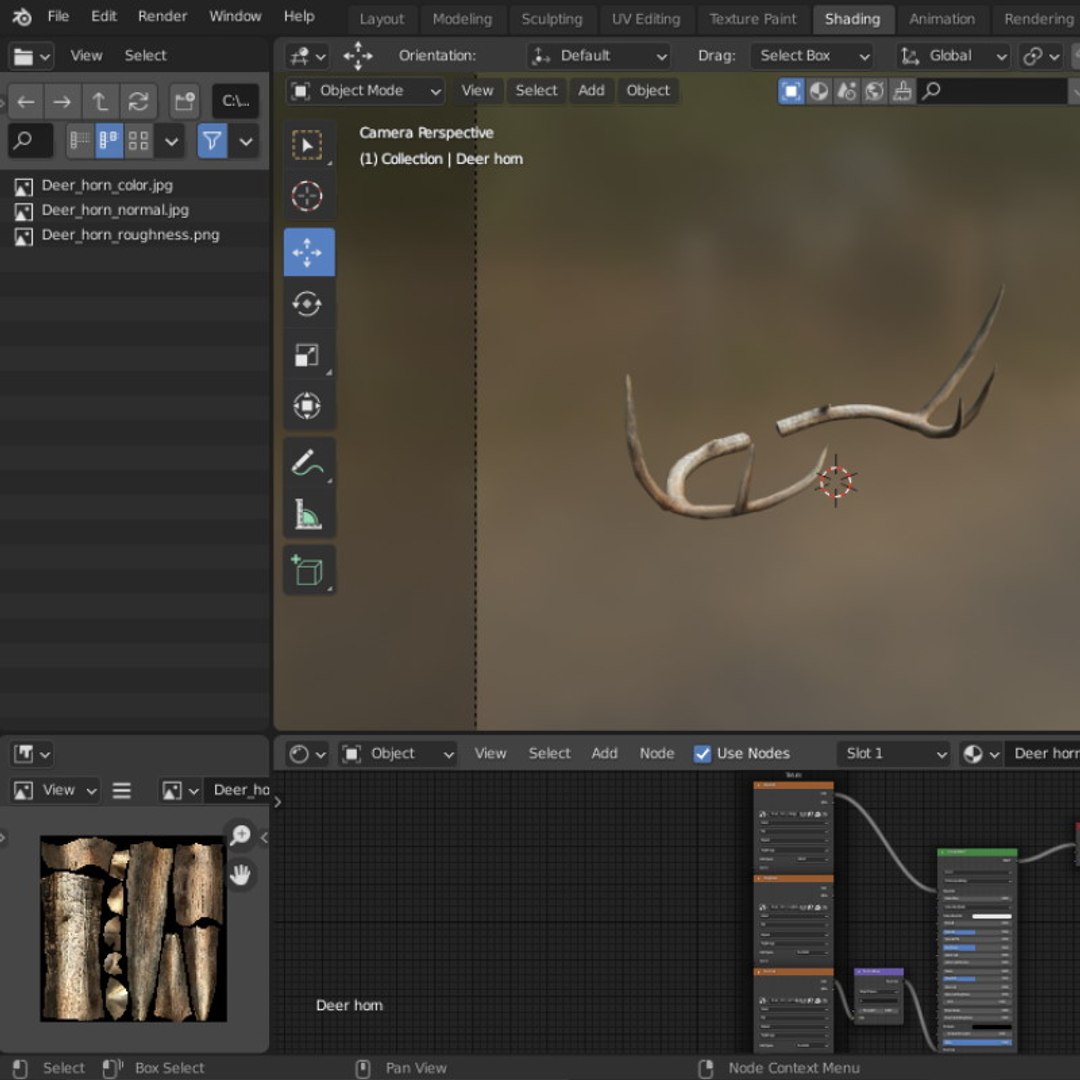Image resolution: width=1080 pixels, height=1080 pixels.
Task: Switch file browser to thumbnail display
Action: (138, 141)
